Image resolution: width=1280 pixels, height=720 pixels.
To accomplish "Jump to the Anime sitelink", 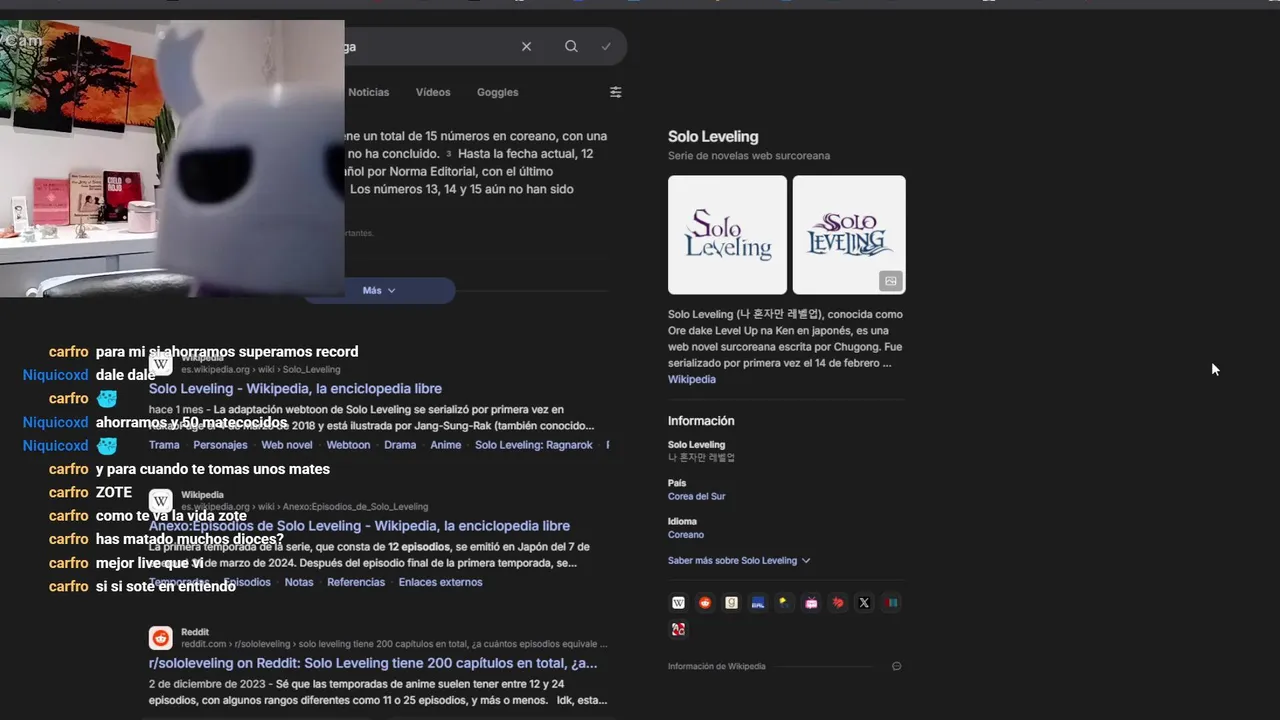I will pyautogui.click(x=446, y=445).
